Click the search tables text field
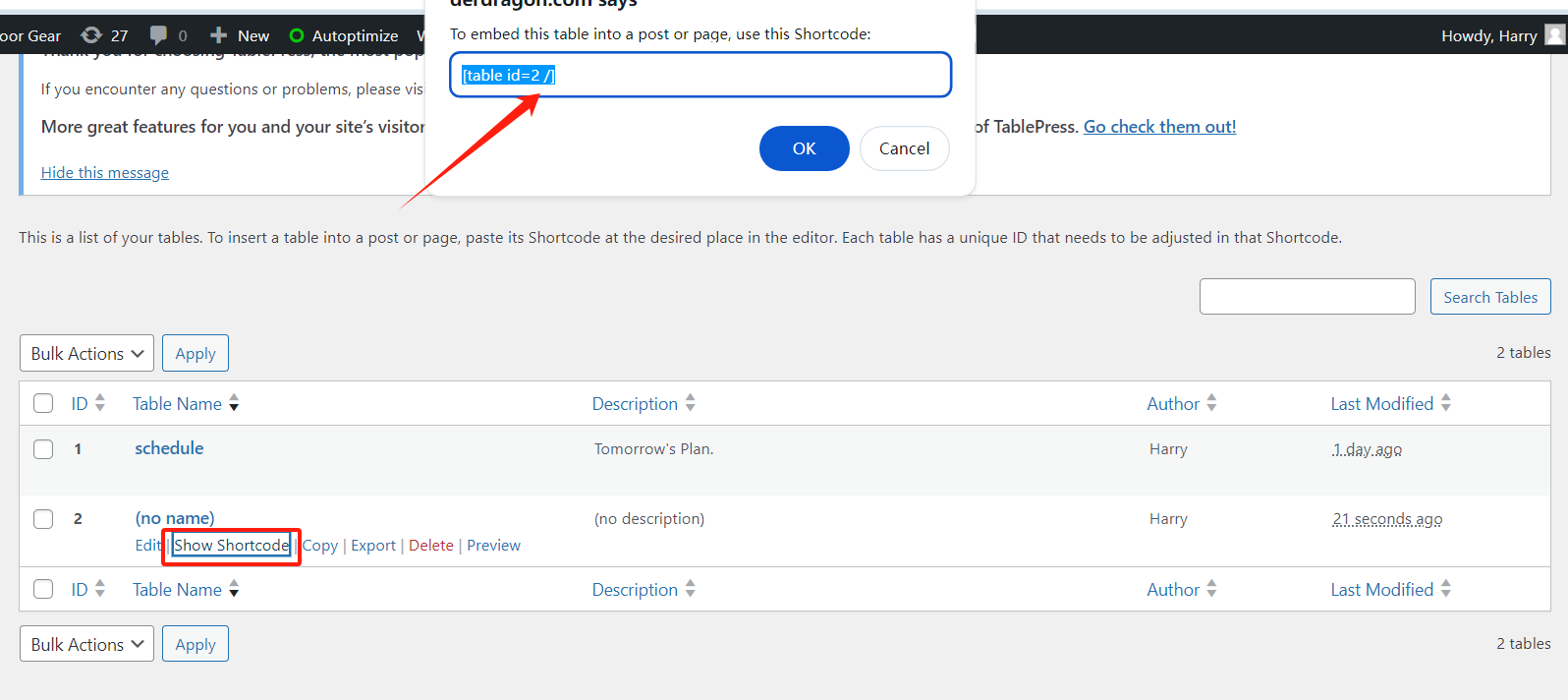The width and height of the screenshot is (1568, 700). point(1307,297)
